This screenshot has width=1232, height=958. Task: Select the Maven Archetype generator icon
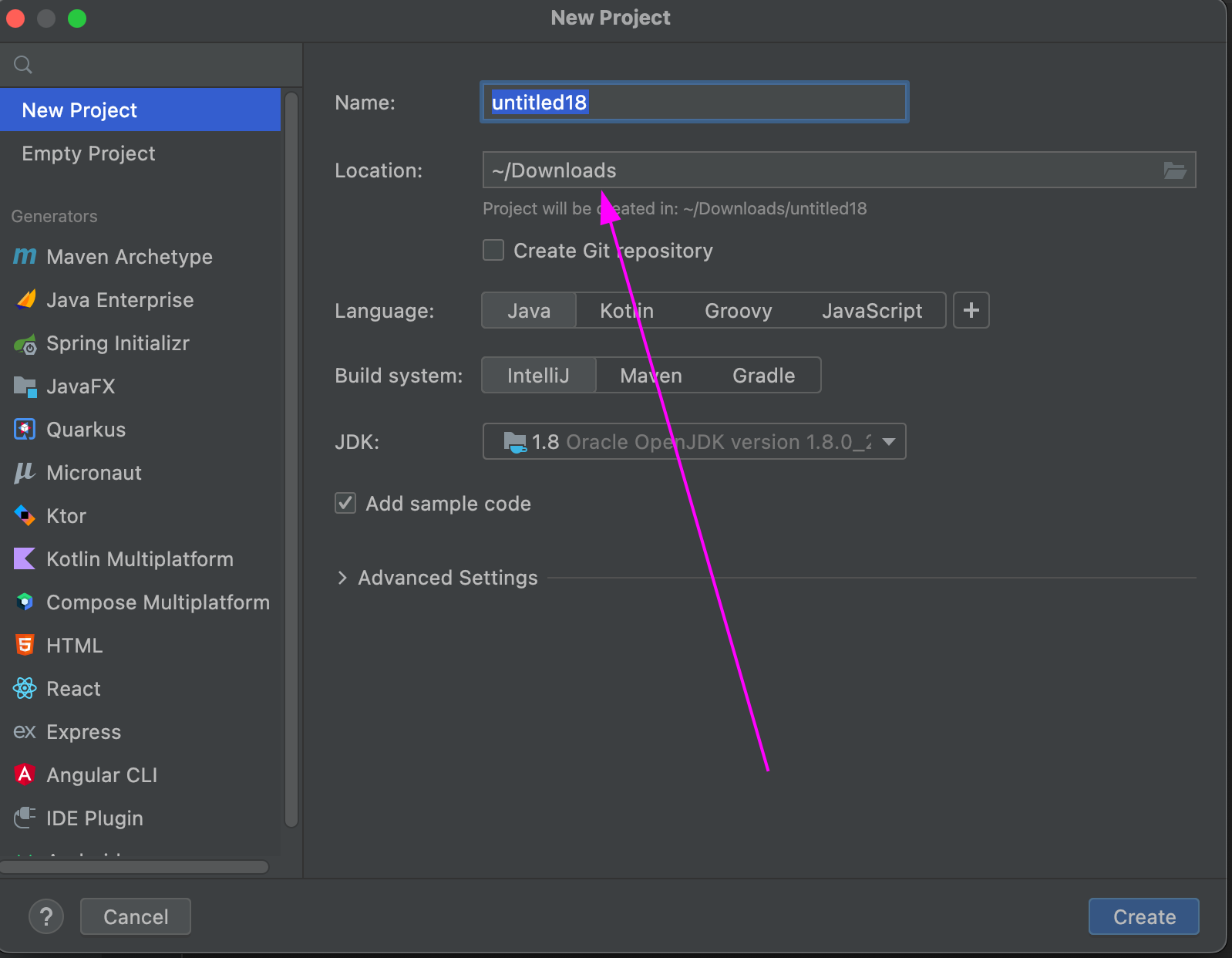[25, 256]
